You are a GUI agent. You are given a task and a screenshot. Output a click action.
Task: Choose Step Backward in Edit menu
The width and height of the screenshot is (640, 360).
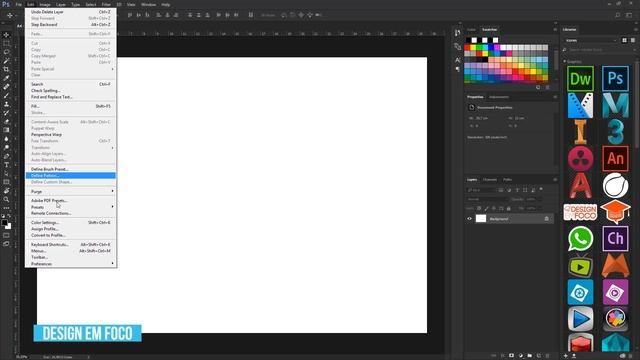71,24
